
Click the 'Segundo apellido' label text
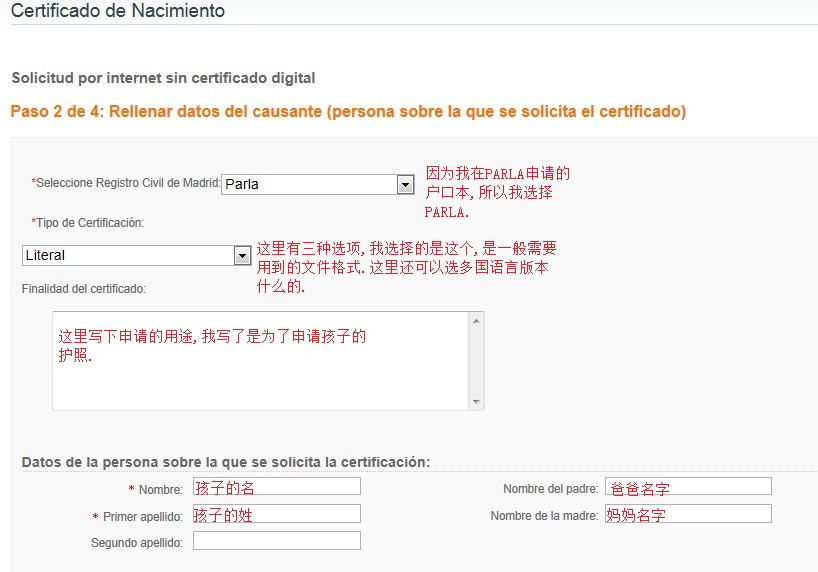point(137,543)
